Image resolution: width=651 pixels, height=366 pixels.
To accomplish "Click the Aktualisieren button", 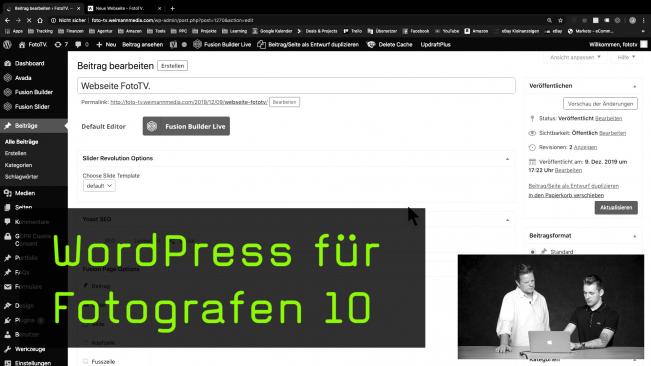I will click(616, 207).
